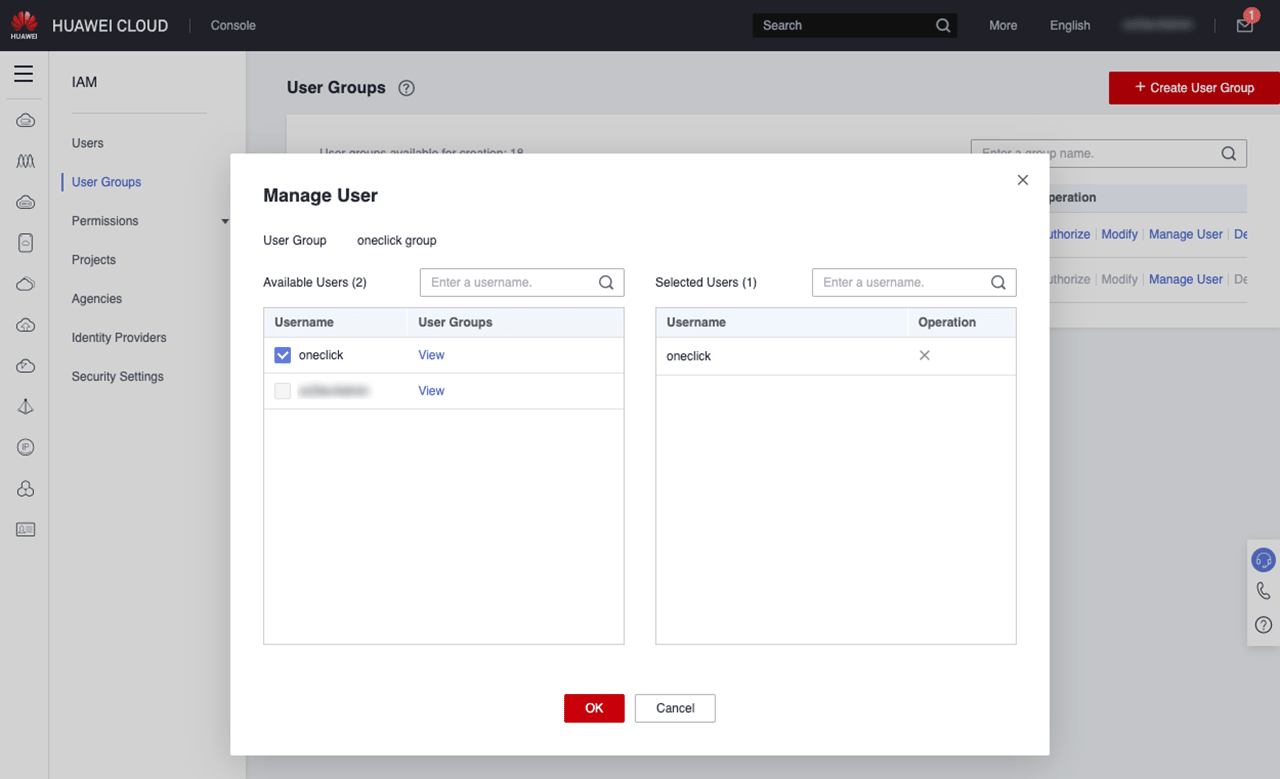Click the search icon in the Available Users field

tap(606, 283)
